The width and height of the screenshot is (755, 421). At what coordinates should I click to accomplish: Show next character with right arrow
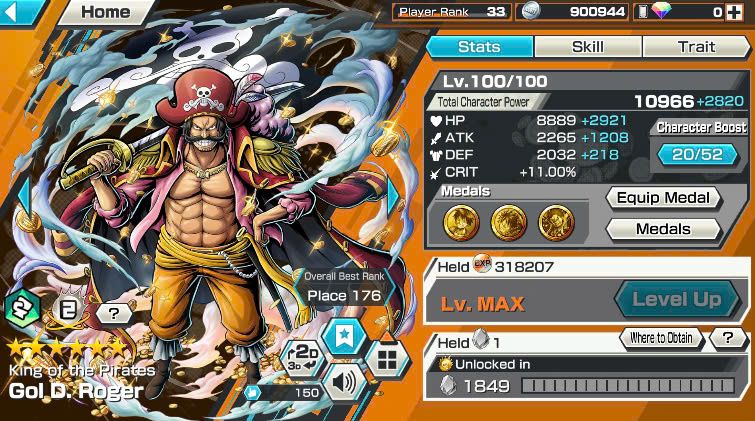pyautogui.click(x=393, y=195)
